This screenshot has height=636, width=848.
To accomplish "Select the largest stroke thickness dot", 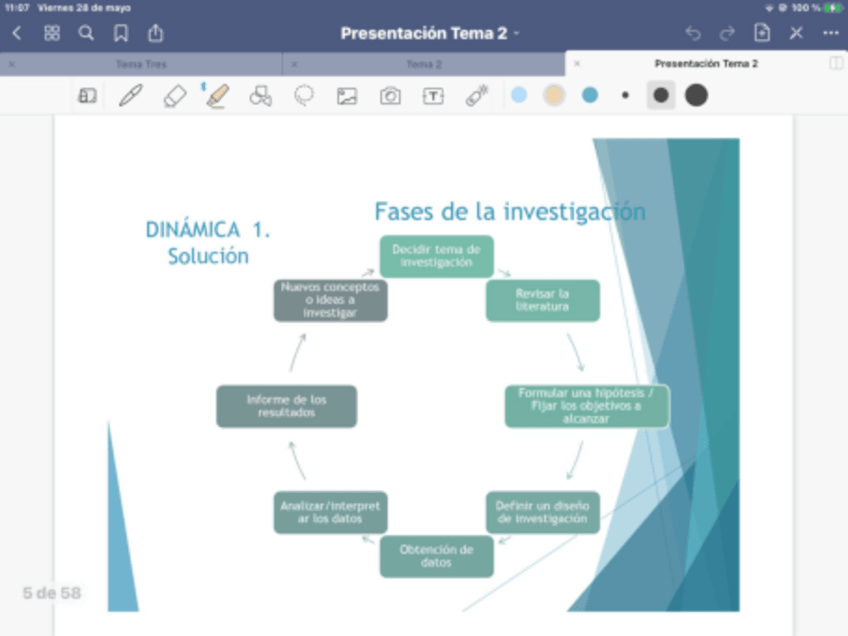I will coord(697,95).
